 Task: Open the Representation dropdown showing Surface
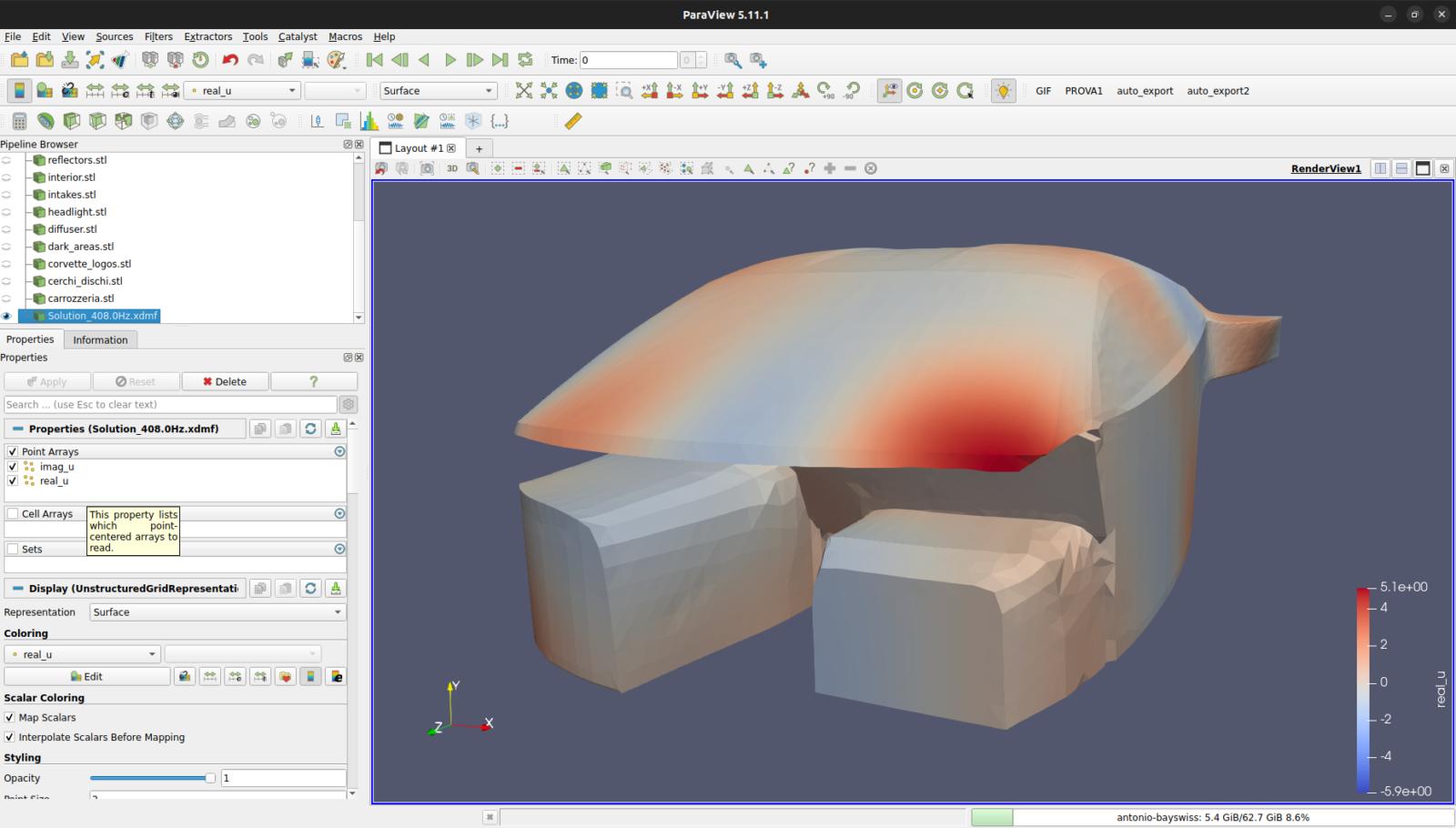click(x=217, y=611)
